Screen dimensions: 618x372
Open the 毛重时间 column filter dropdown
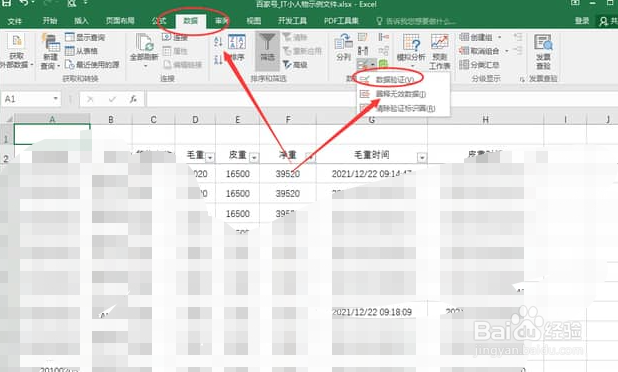coord(422,158)
